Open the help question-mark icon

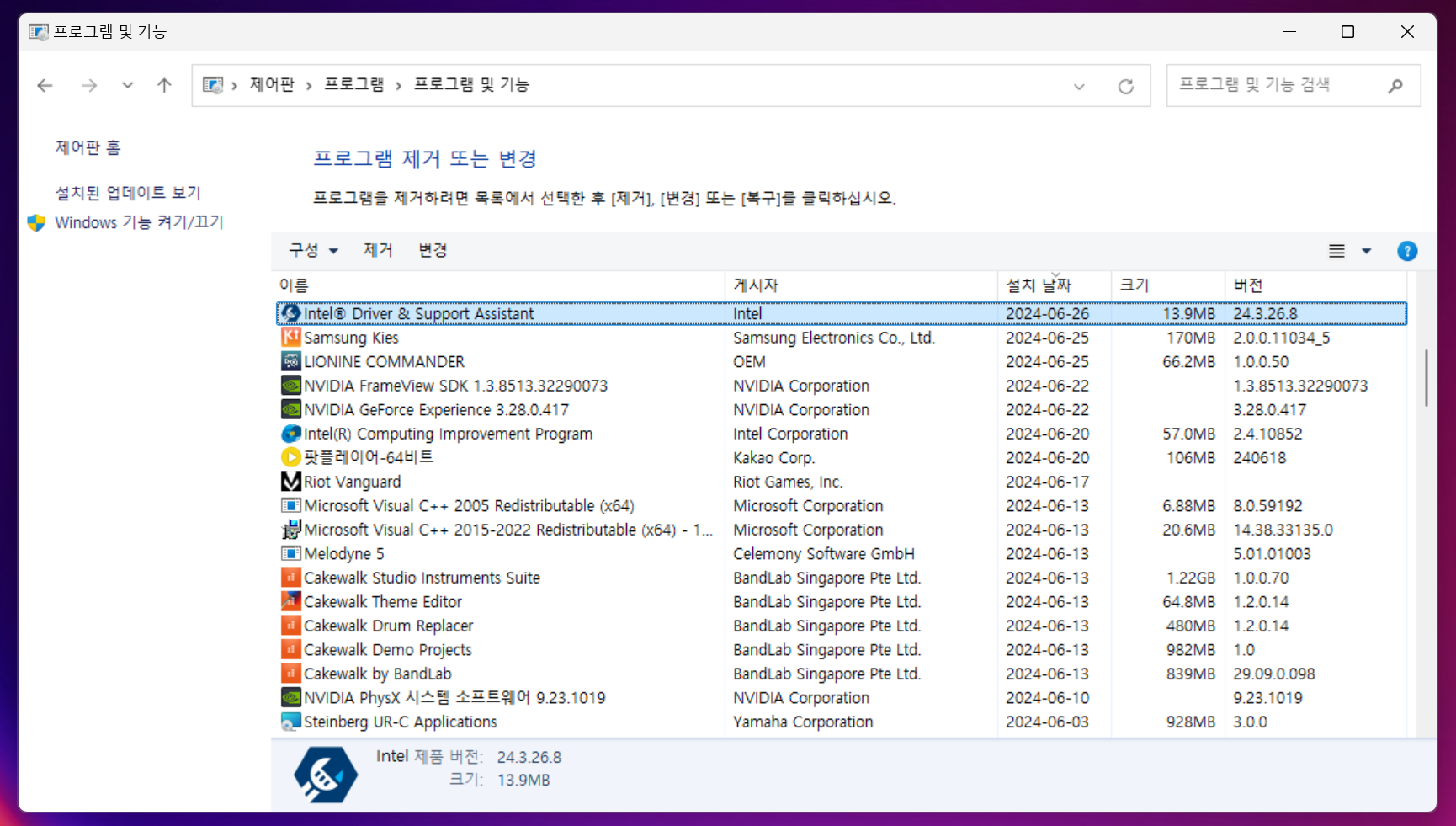(x=1406, y=251)
